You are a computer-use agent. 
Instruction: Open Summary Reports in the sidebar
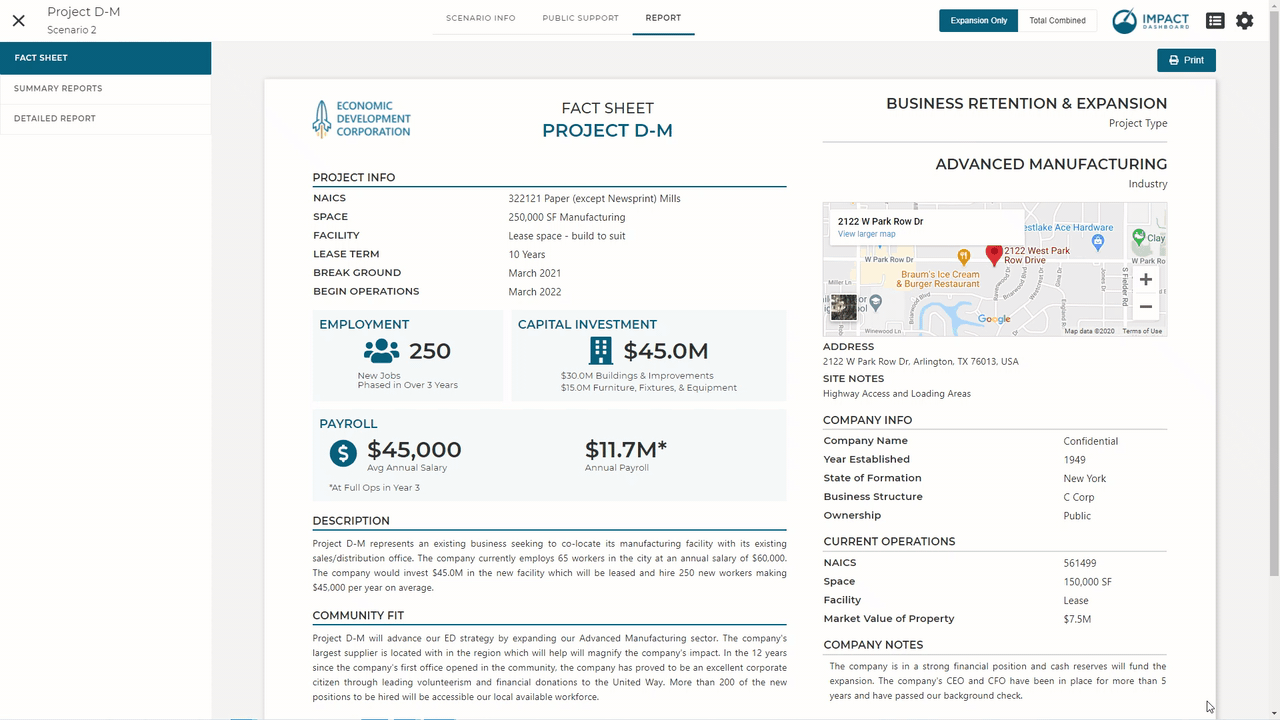pos(105,88)
